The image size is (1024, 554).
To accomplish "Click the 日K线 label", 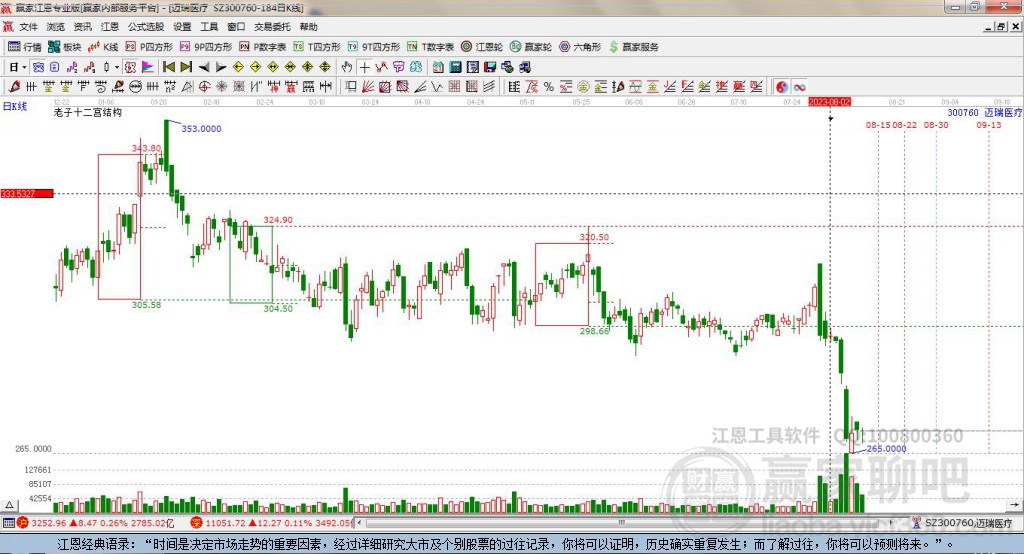I will (14, 106).
